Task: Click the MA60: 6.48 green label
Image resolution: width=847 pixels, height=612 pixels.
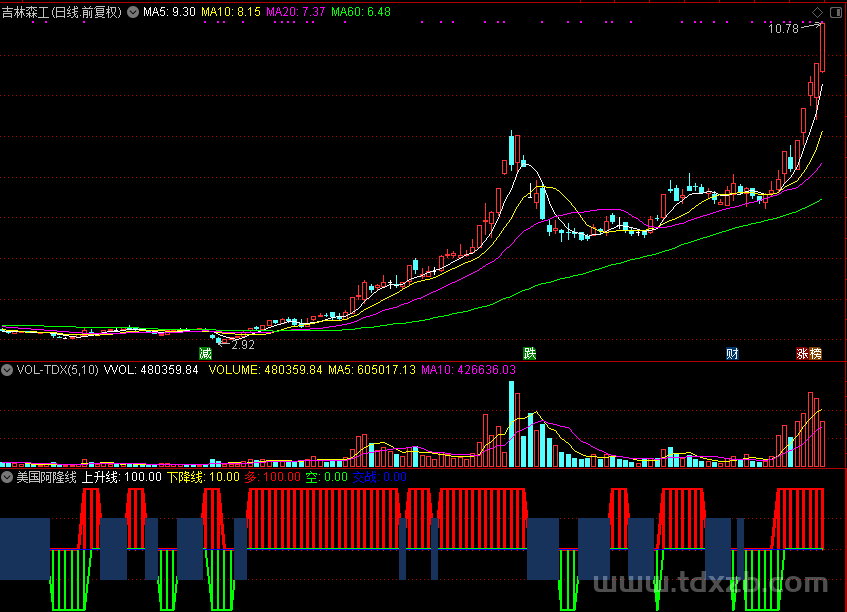Action: (361, 12)
